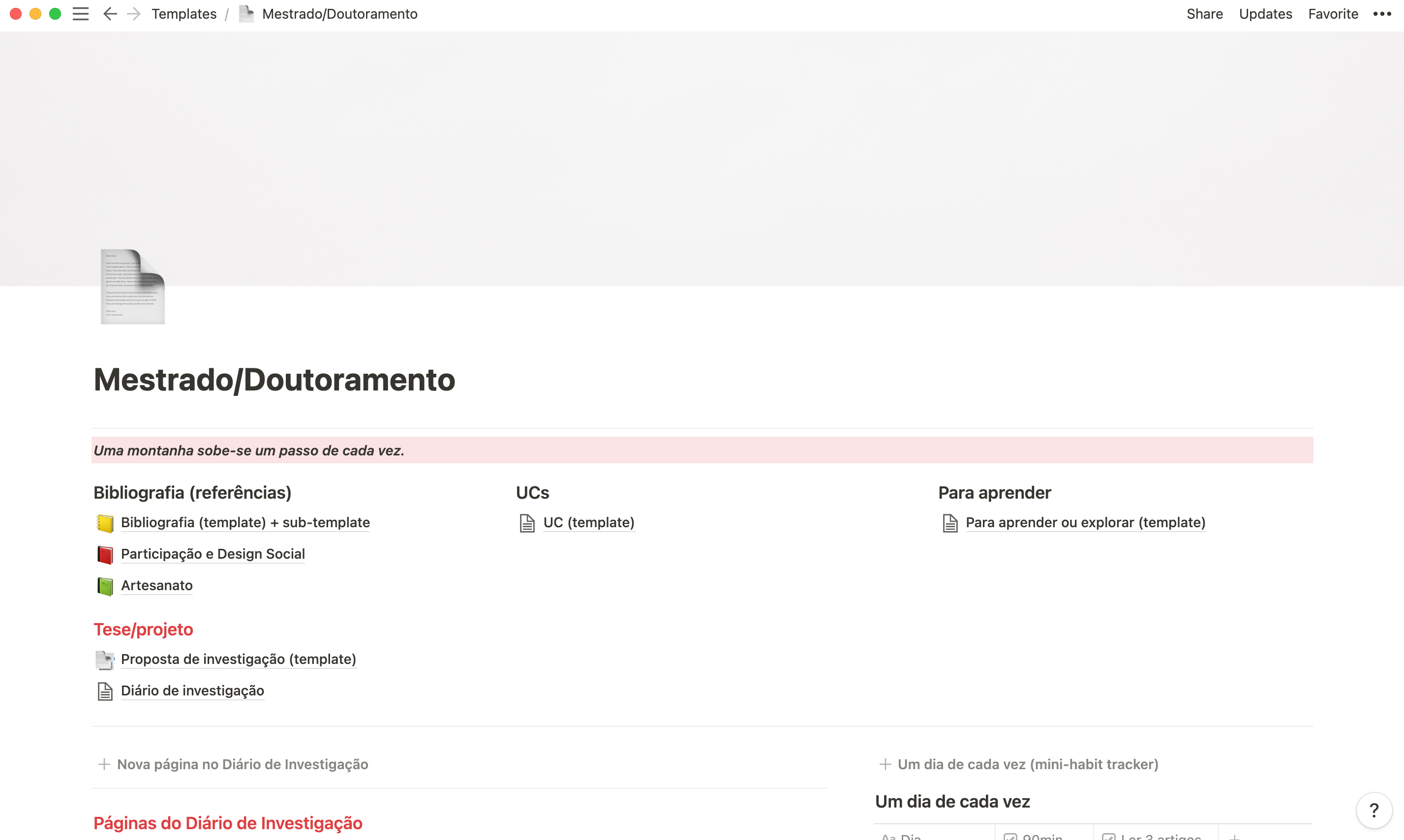
Task: Click the red book icon beside Participação
Action: (x=105, y=555)
